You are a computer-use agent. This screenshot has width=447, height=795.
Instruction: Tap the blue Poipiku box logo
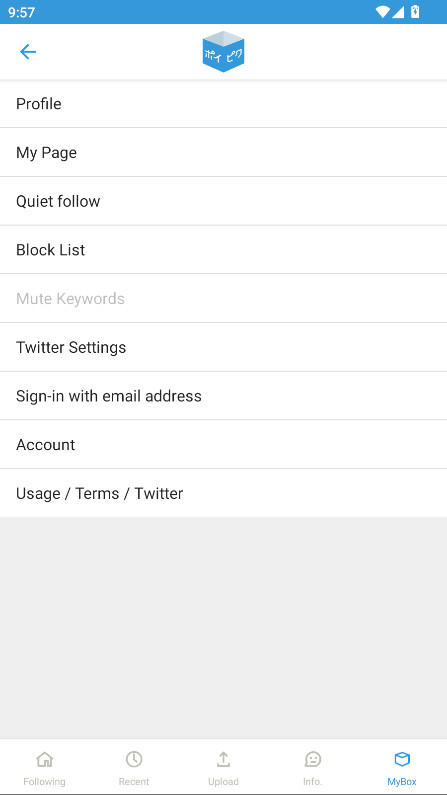(223, 51)
